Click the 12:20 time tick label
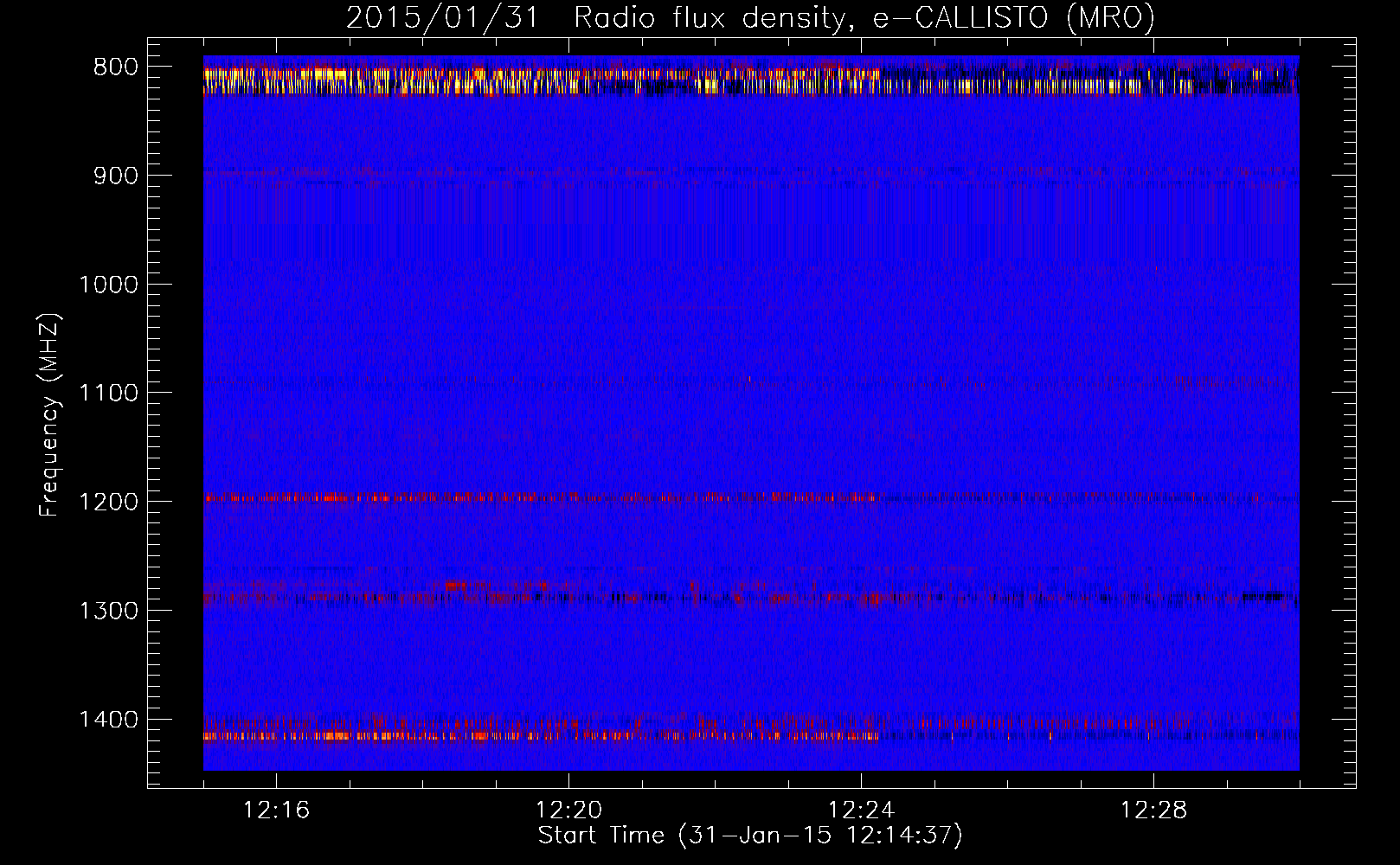Image resolution: width=1400 pixels, height=865 pixels. [x=568, y=811]
